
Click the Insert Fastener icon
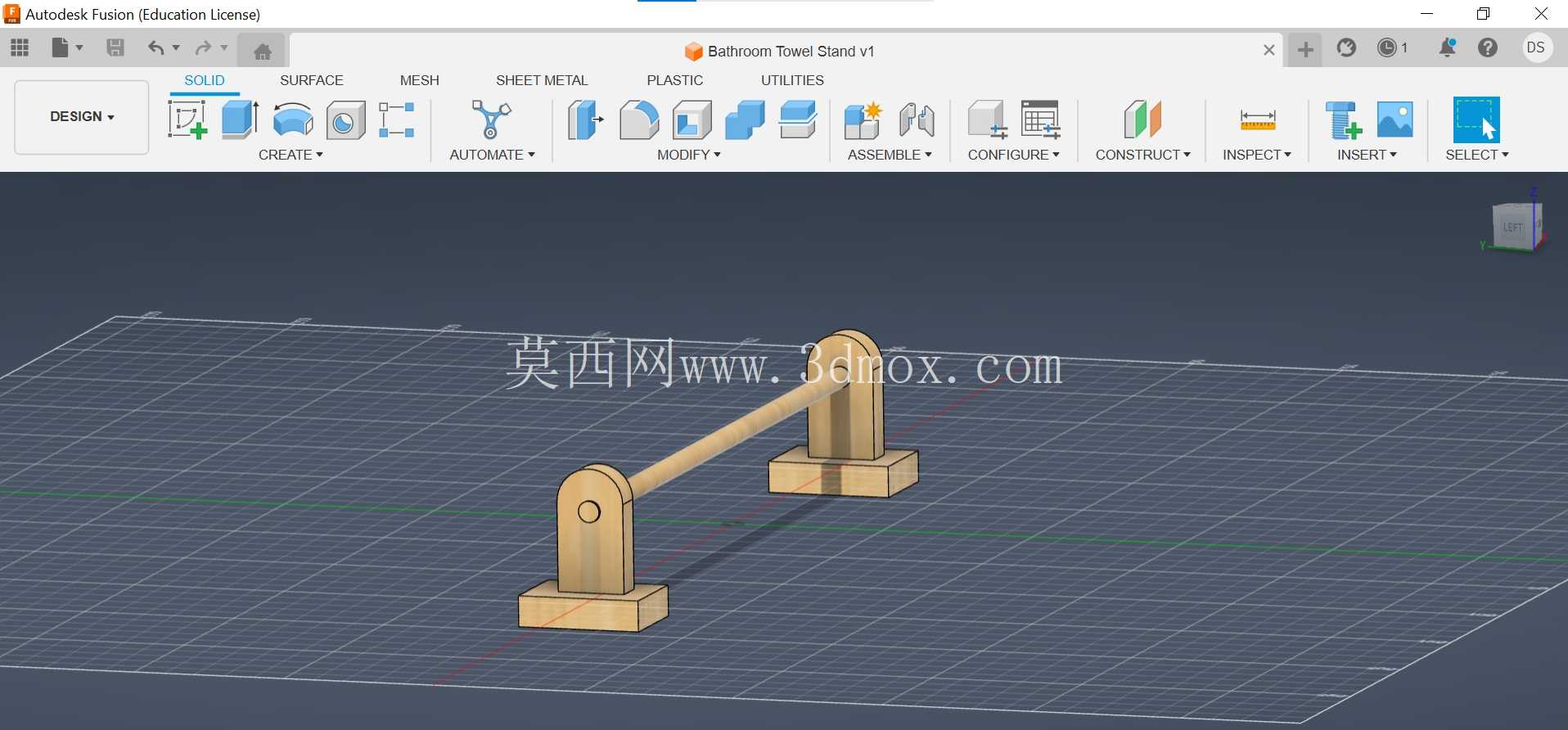(1343, 119)
